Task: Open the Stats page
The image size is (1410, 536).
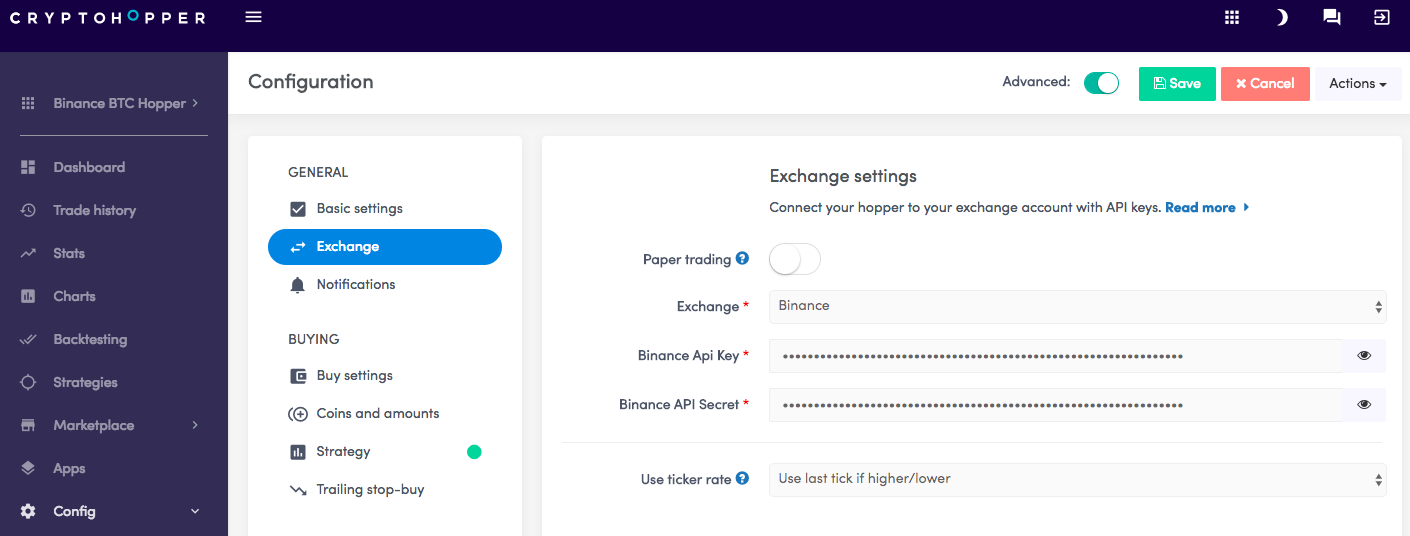Action: point(69,253)
